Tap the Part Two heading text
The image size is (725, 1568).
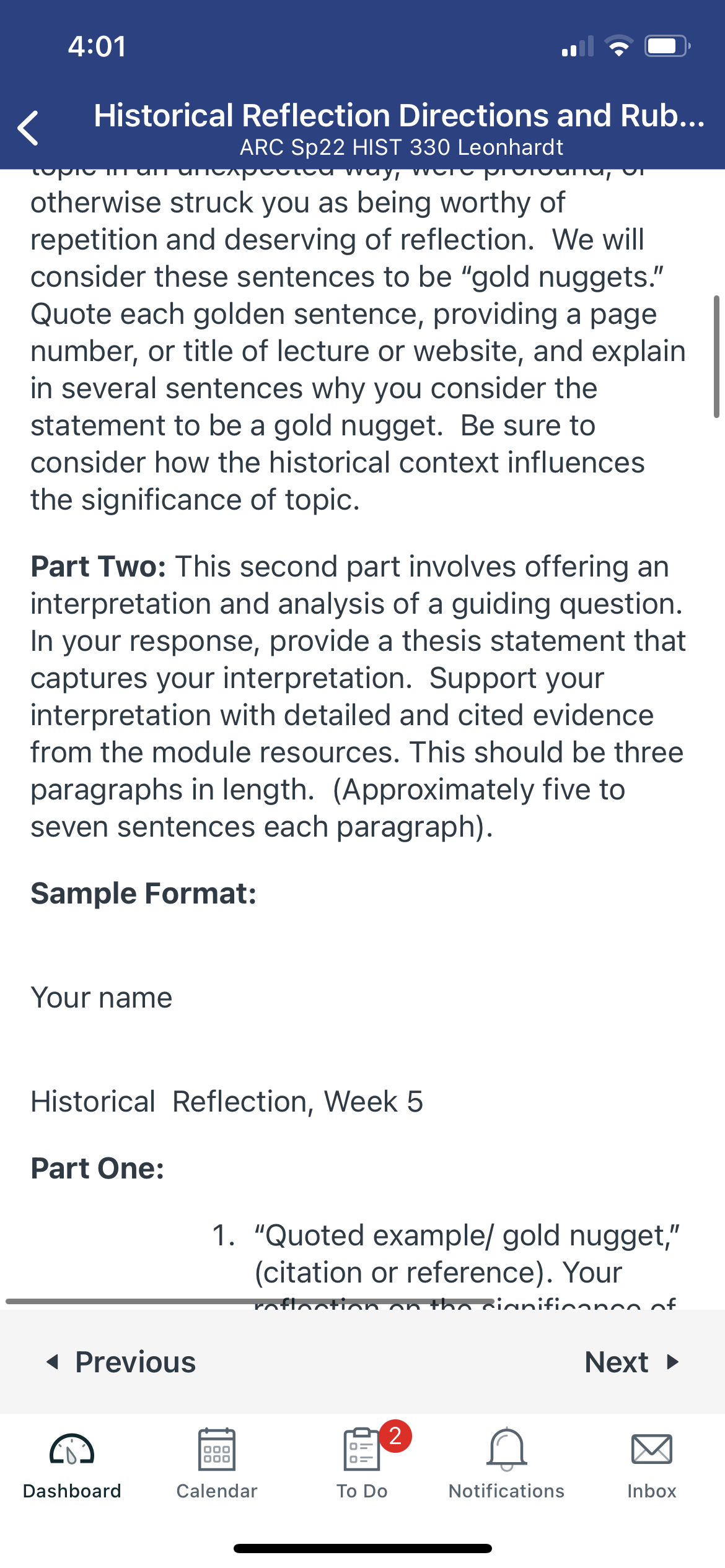(x=99, y=566)
